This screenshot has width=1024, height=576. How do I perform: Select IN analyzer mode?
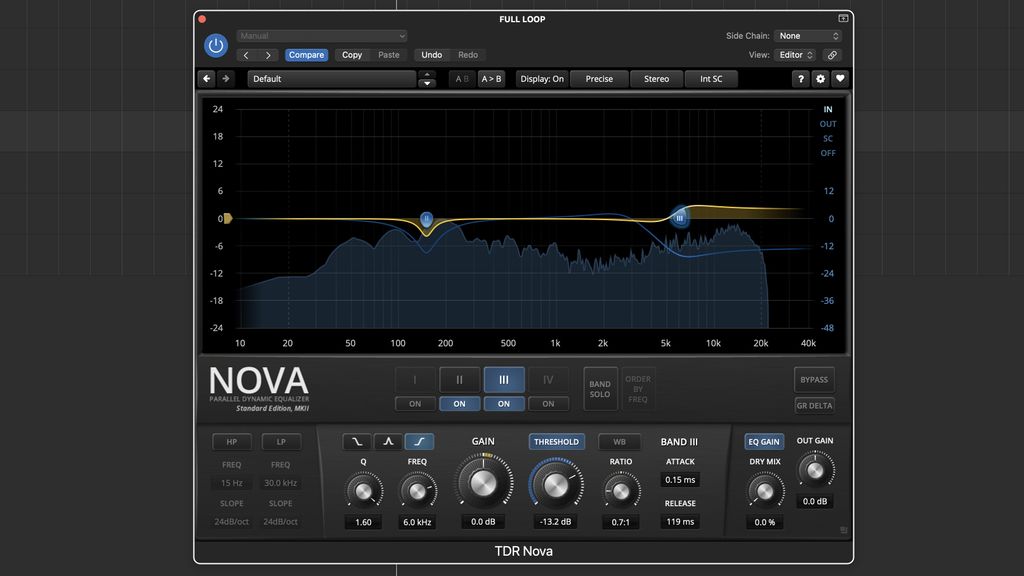[828, 109]
